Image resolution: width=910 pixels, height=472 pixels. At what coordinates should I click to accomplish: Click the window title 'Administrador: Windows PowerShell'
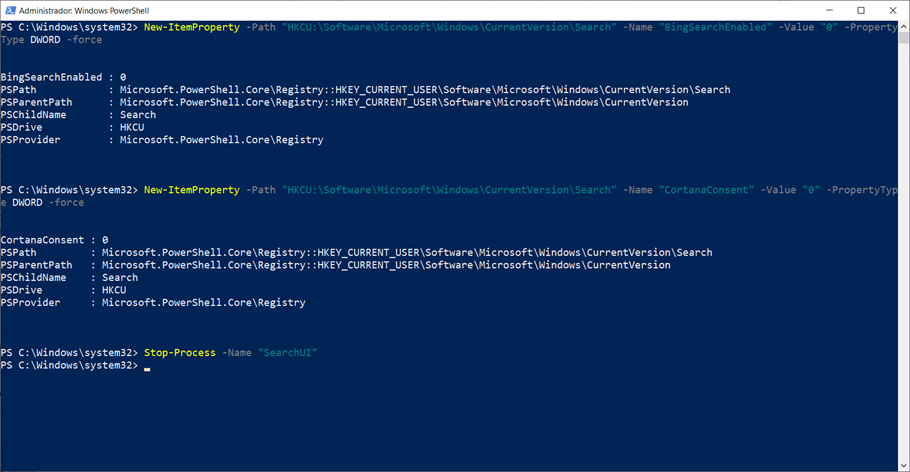coord(84,10)
